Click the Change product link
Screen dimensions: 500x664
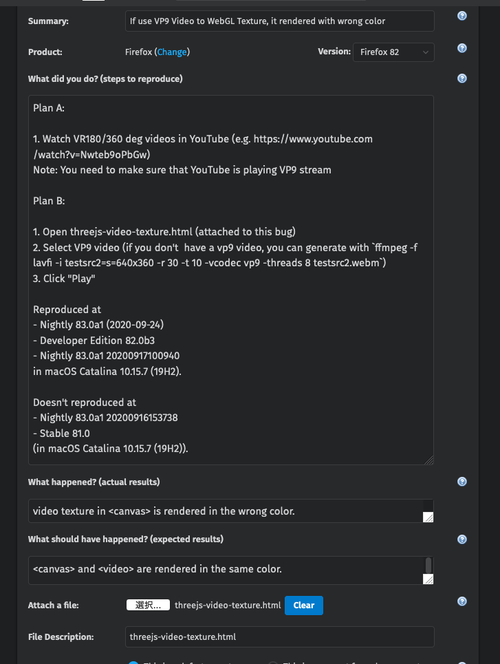[172, 52]
